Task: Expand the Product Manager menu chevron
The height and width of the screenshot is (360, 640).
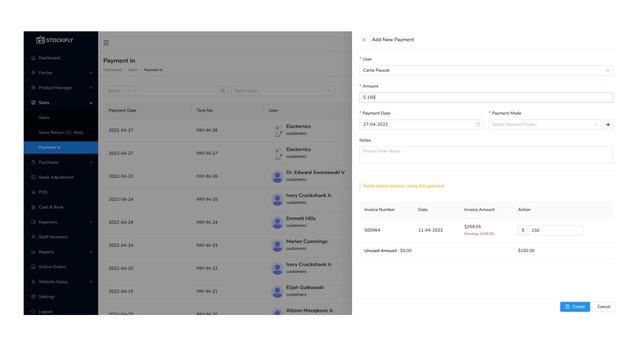Action: click(x=91, y=88)
